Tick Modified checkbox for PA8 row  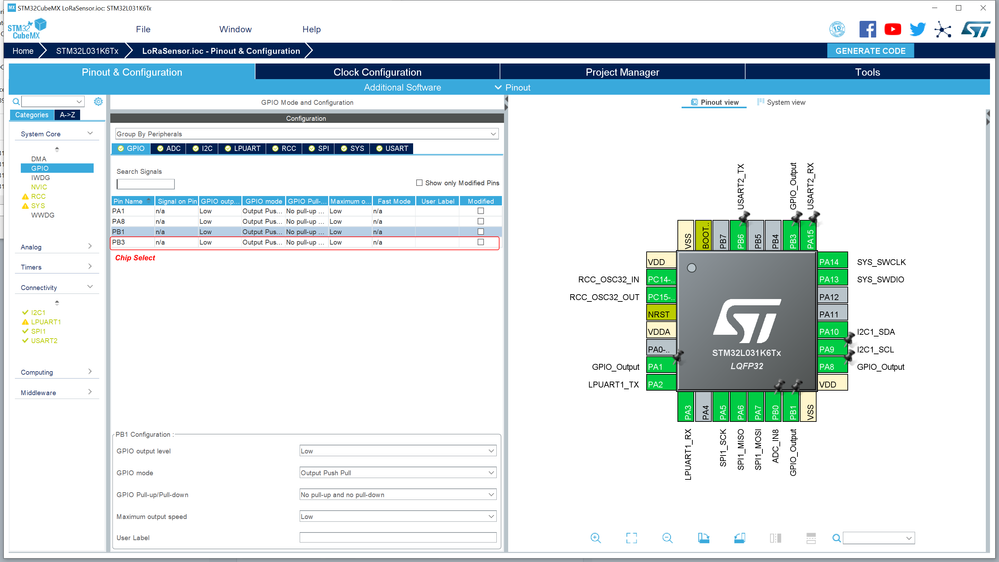tap(480, 221)
